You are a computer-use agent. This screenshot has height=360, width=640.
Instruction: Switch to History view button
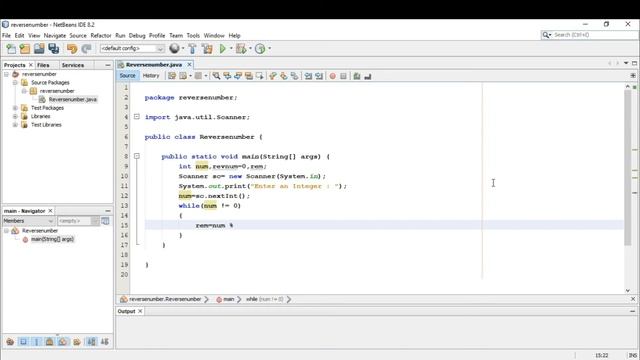pyautogui.click(x=151, y=76)
